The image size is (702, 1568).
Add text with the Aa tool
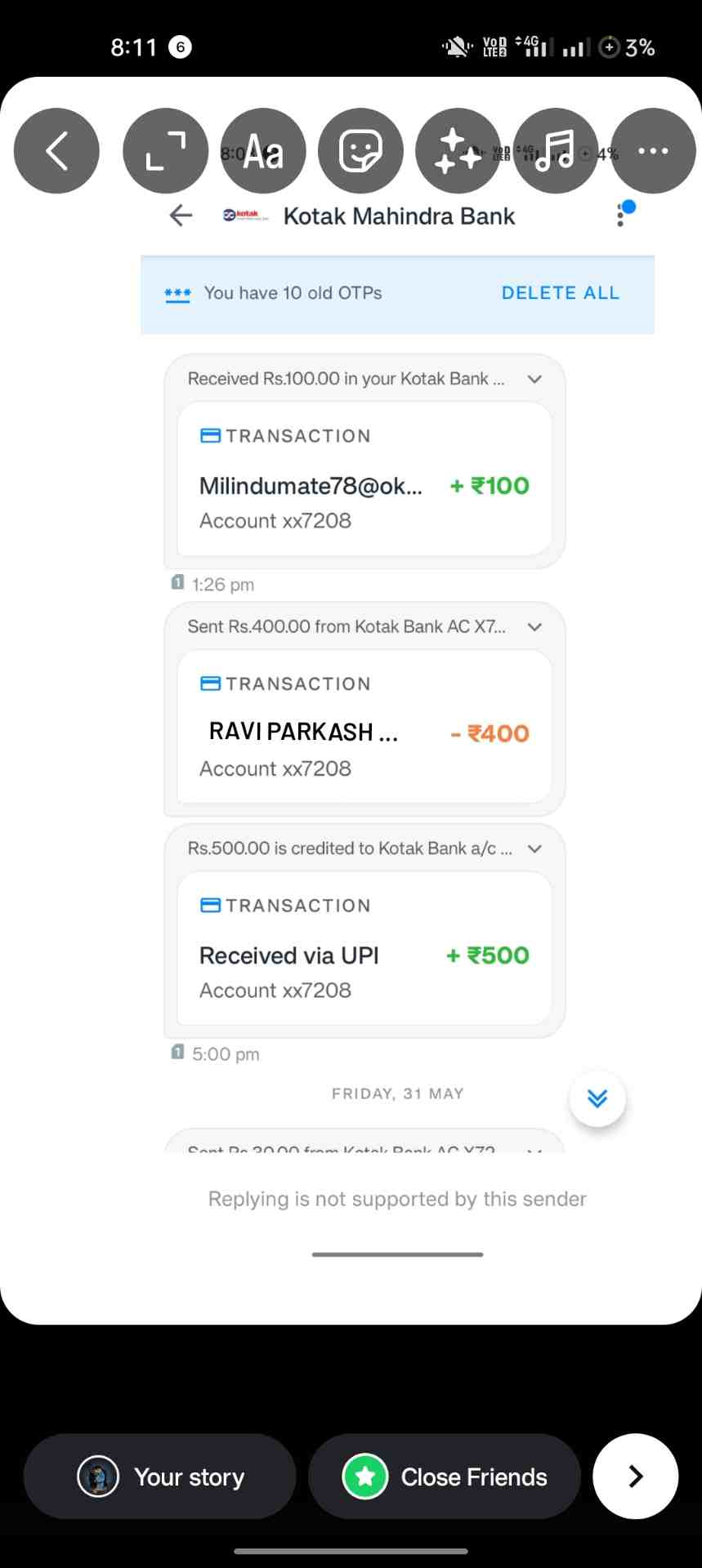[x=263, y=151]
